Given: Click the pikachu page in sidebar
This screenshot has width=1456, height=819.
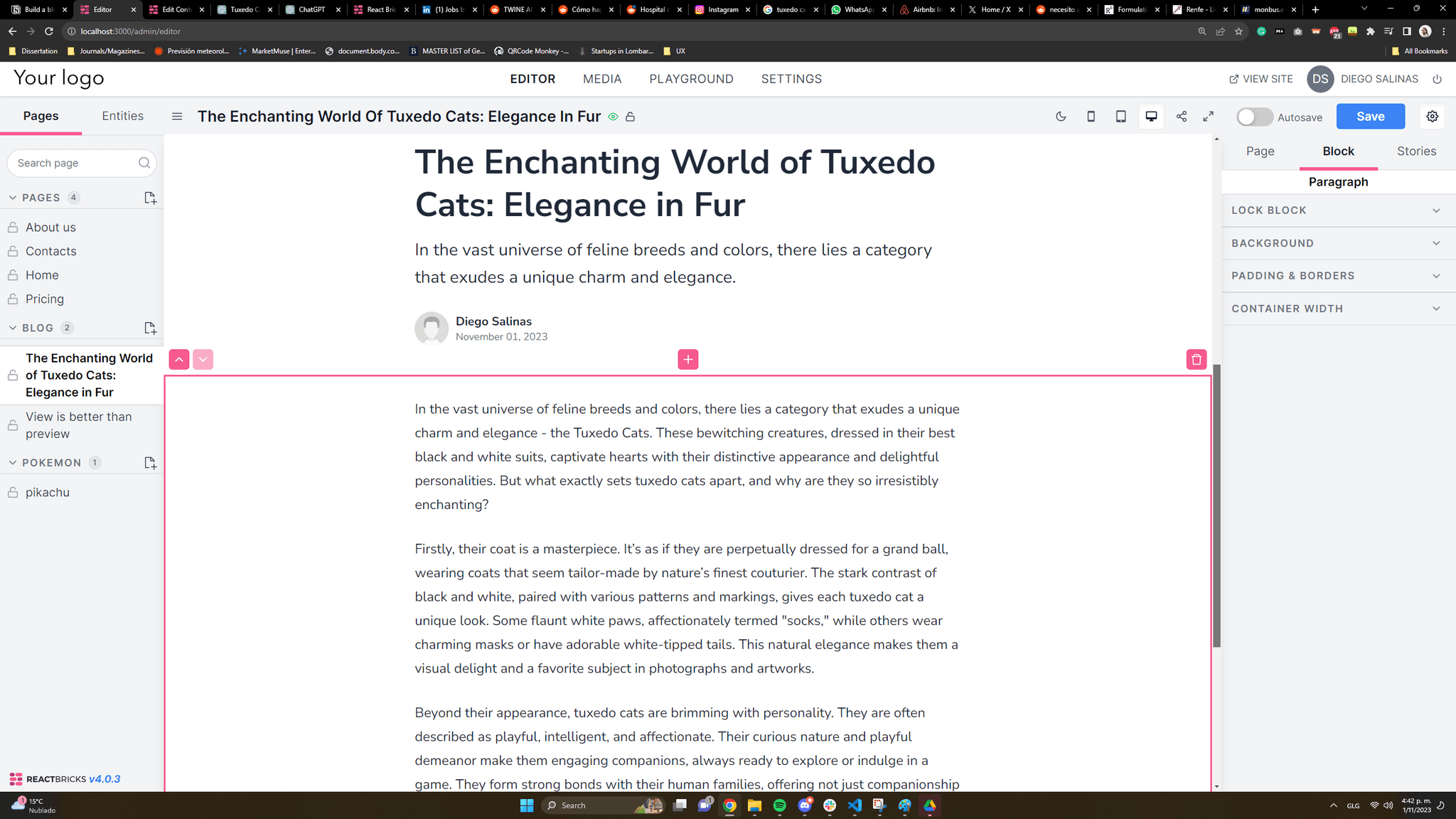Looking at the screenshot, I should coord(47,492).
